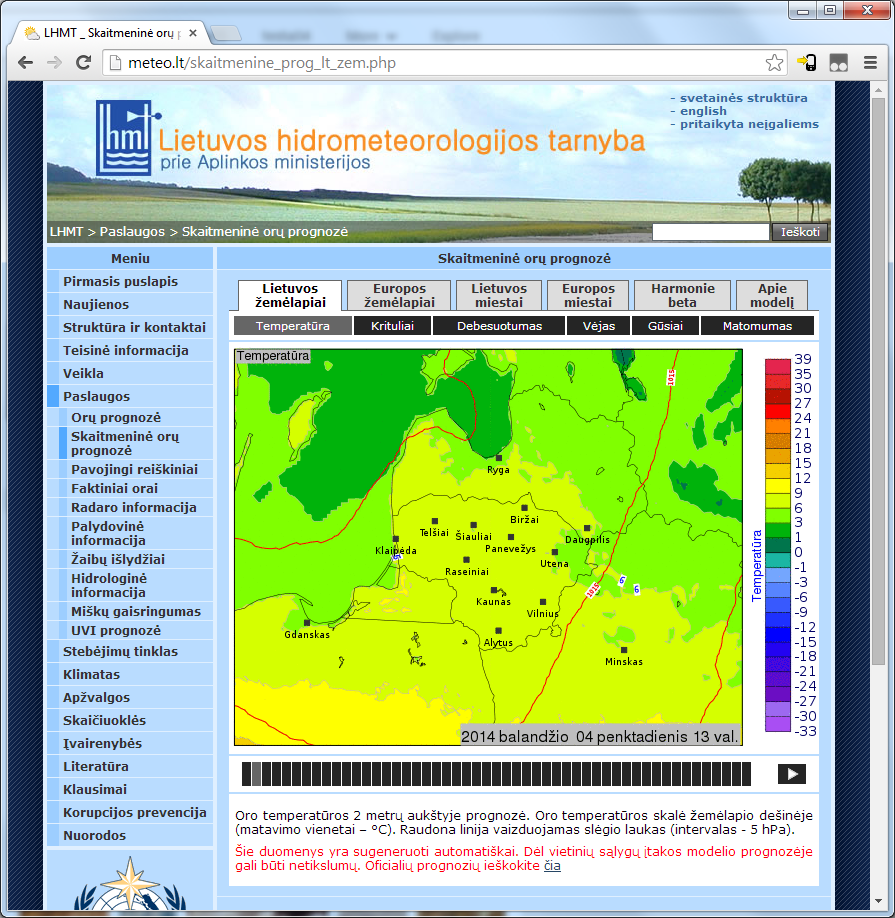Click the page vertical scrollbar thumb

tap(878, 381)
